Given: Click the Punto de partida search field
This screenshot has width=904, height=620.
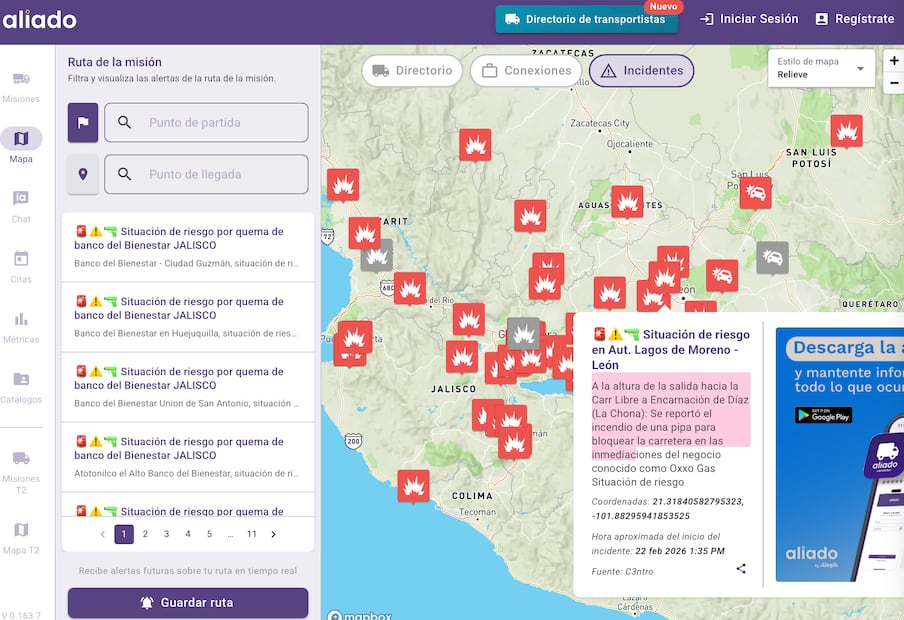Looking at the screenshot, I should pos(206,122).
